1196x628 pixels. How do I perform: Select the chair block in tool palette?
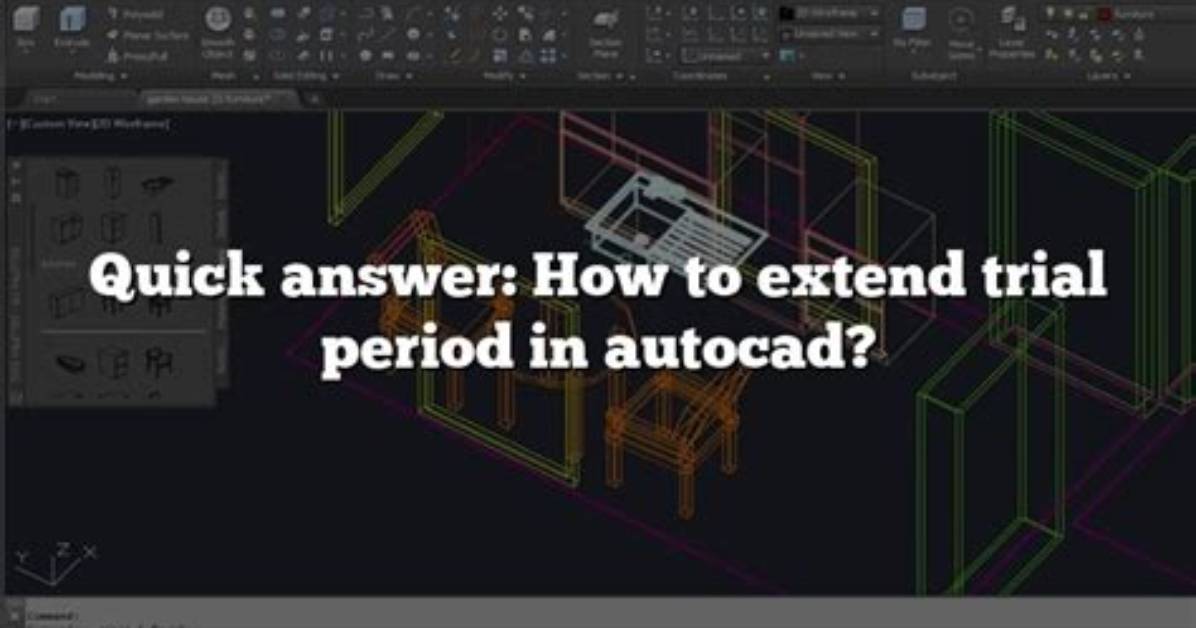[159, 362]
